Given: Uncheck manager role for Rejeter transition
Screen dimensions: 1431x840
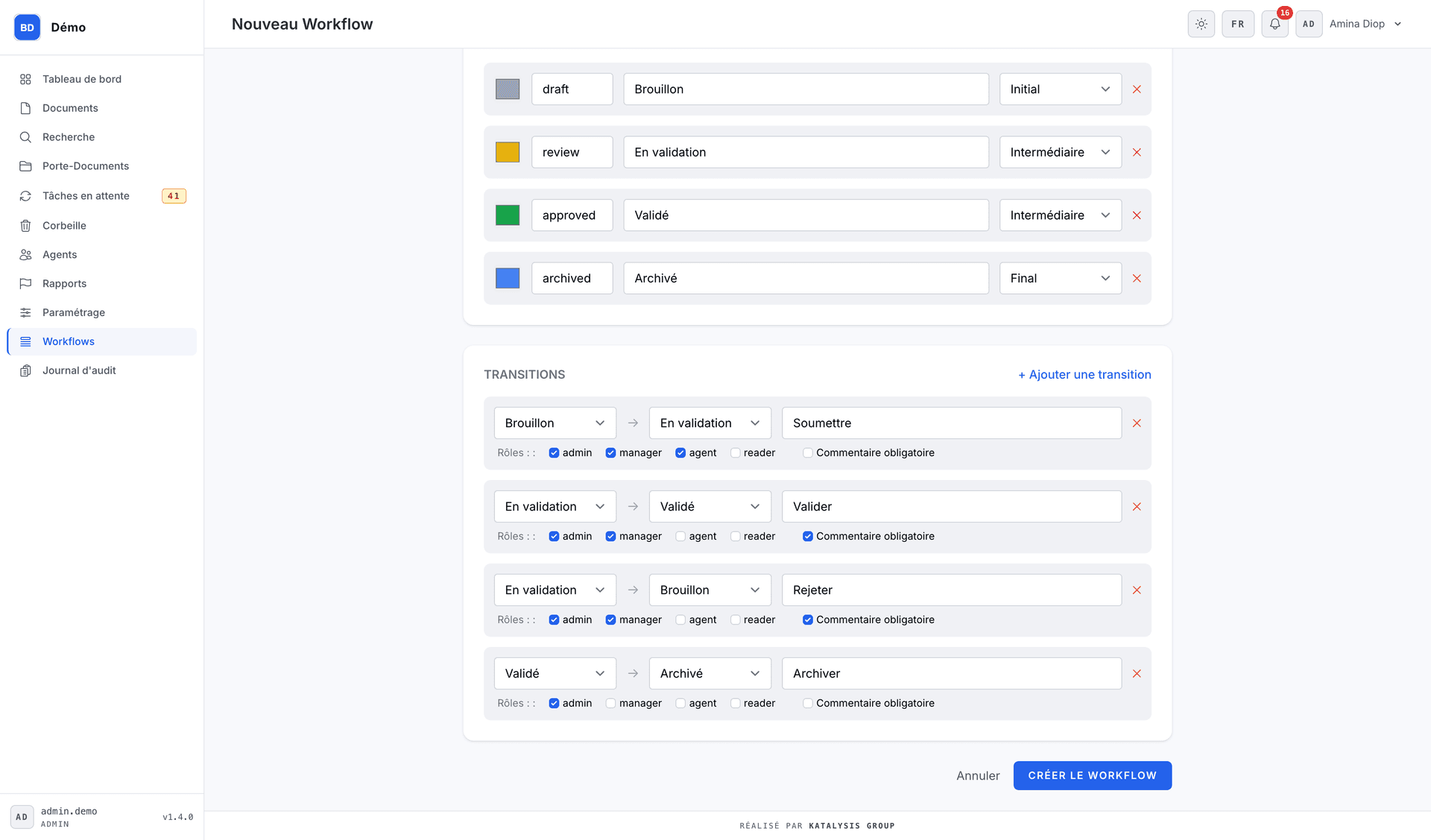Looking at the screenshot, I should point(610,620).
